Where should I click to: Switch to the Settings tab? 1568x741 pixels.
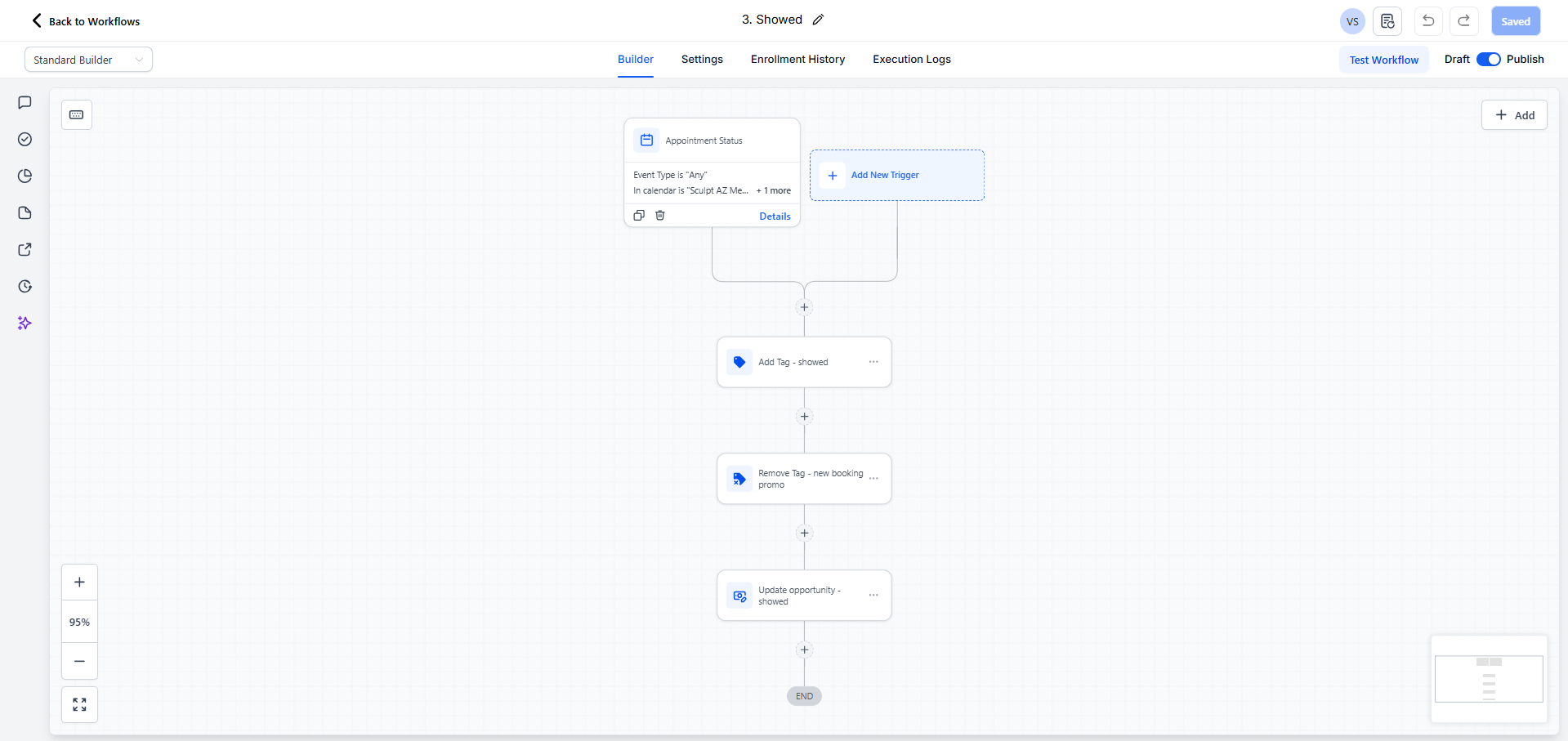coord(702,60)
